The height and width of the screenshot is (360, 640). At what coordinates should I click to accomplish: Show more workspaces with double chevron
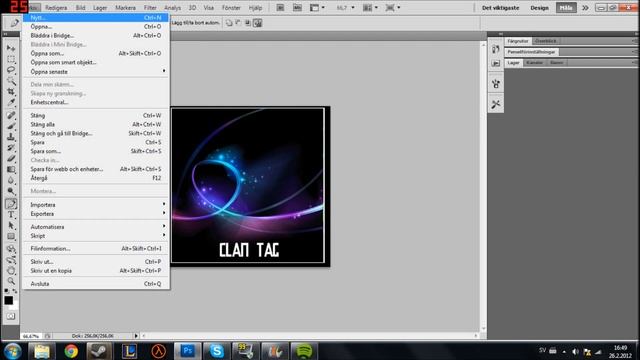[x=585, y=8]
